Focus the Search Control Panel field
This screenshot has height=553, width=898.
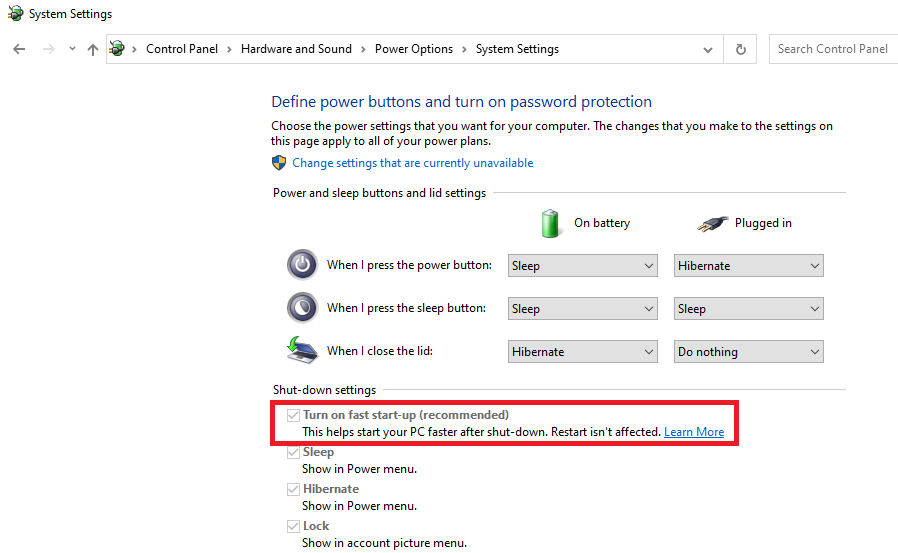[832, 49]
